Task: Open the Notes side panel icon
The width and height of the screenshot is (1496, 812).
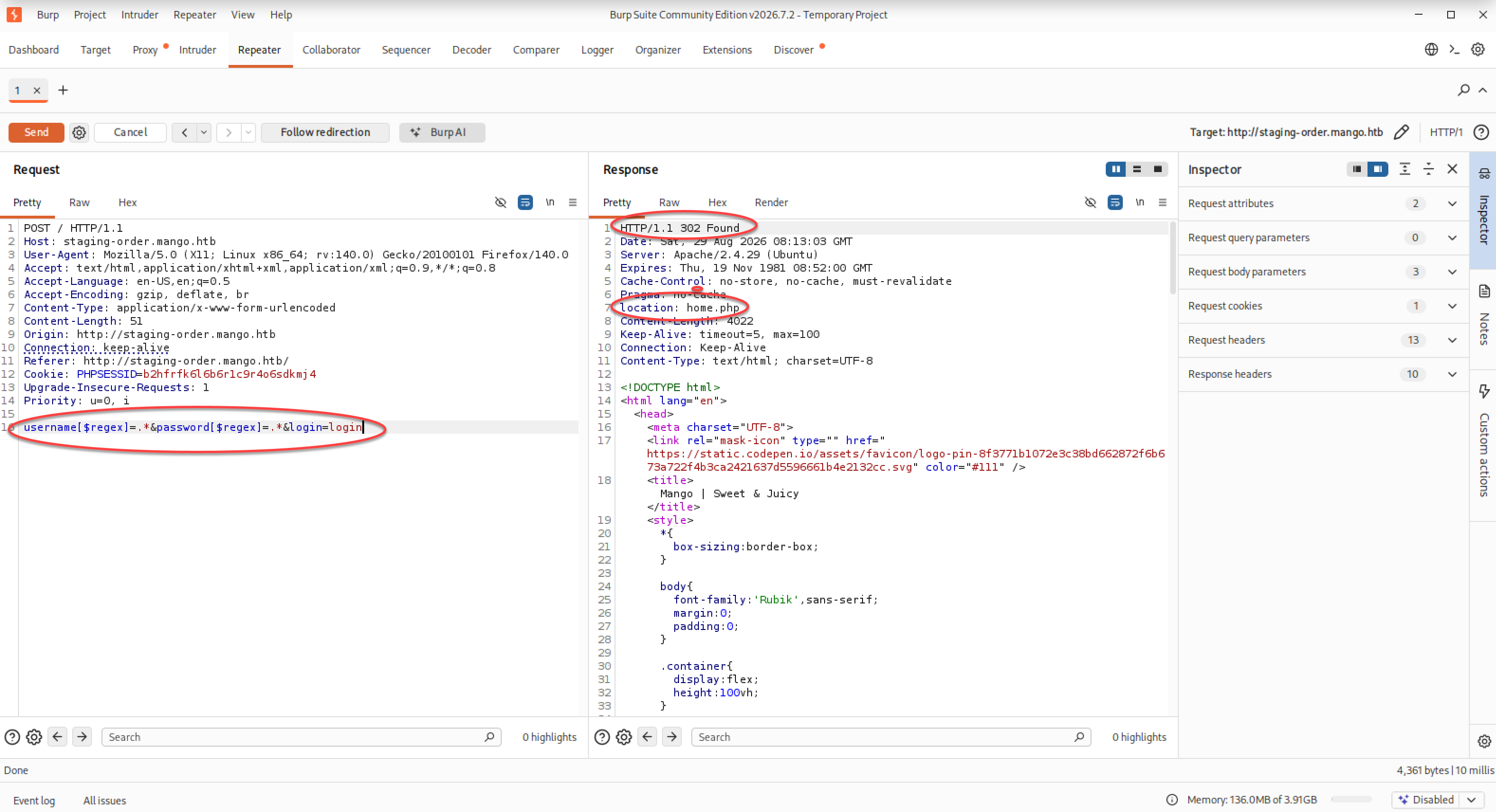Action: point(1484,292)
